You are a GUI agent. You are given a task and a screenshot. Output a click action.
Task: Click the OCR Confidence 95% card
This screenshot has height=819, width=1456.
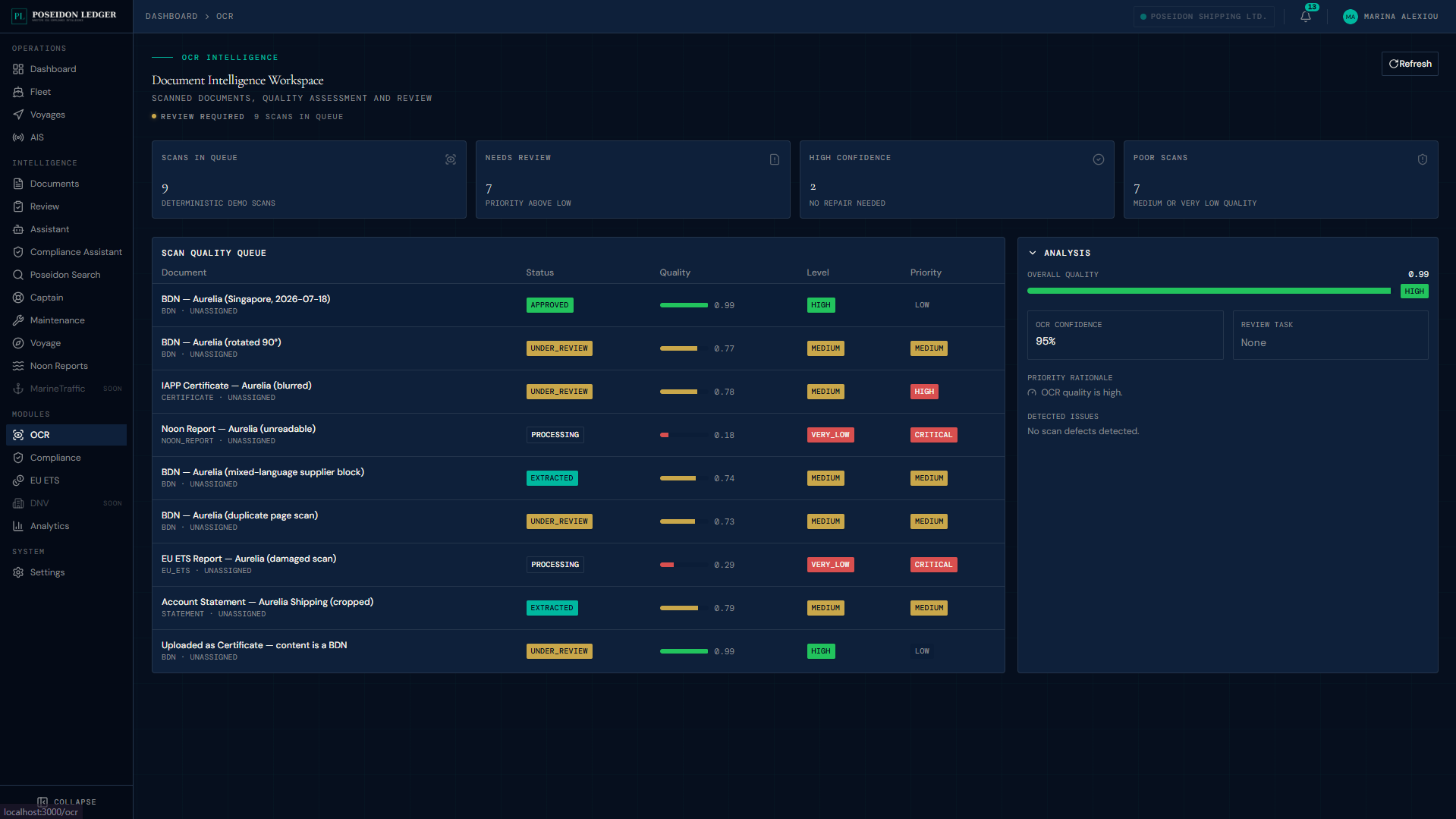(x=1124, y=335)
